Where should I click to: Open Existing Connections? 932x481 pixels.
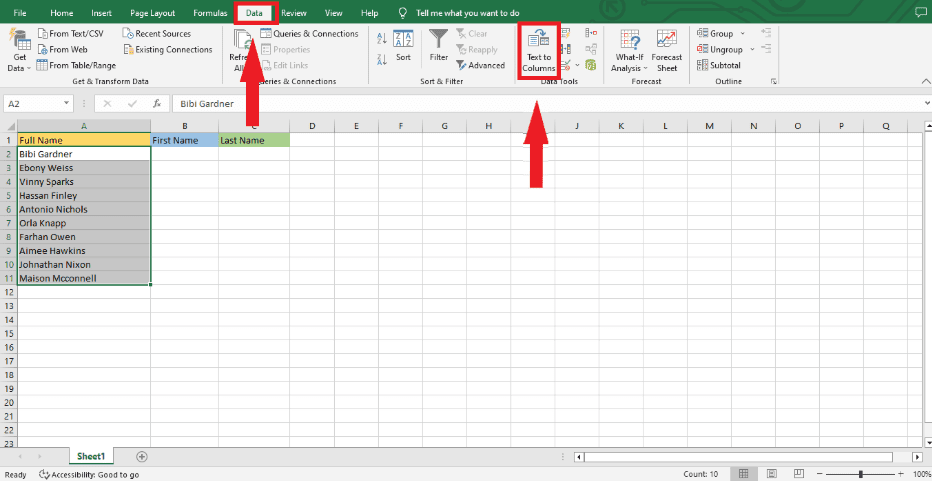pos(168,50)
